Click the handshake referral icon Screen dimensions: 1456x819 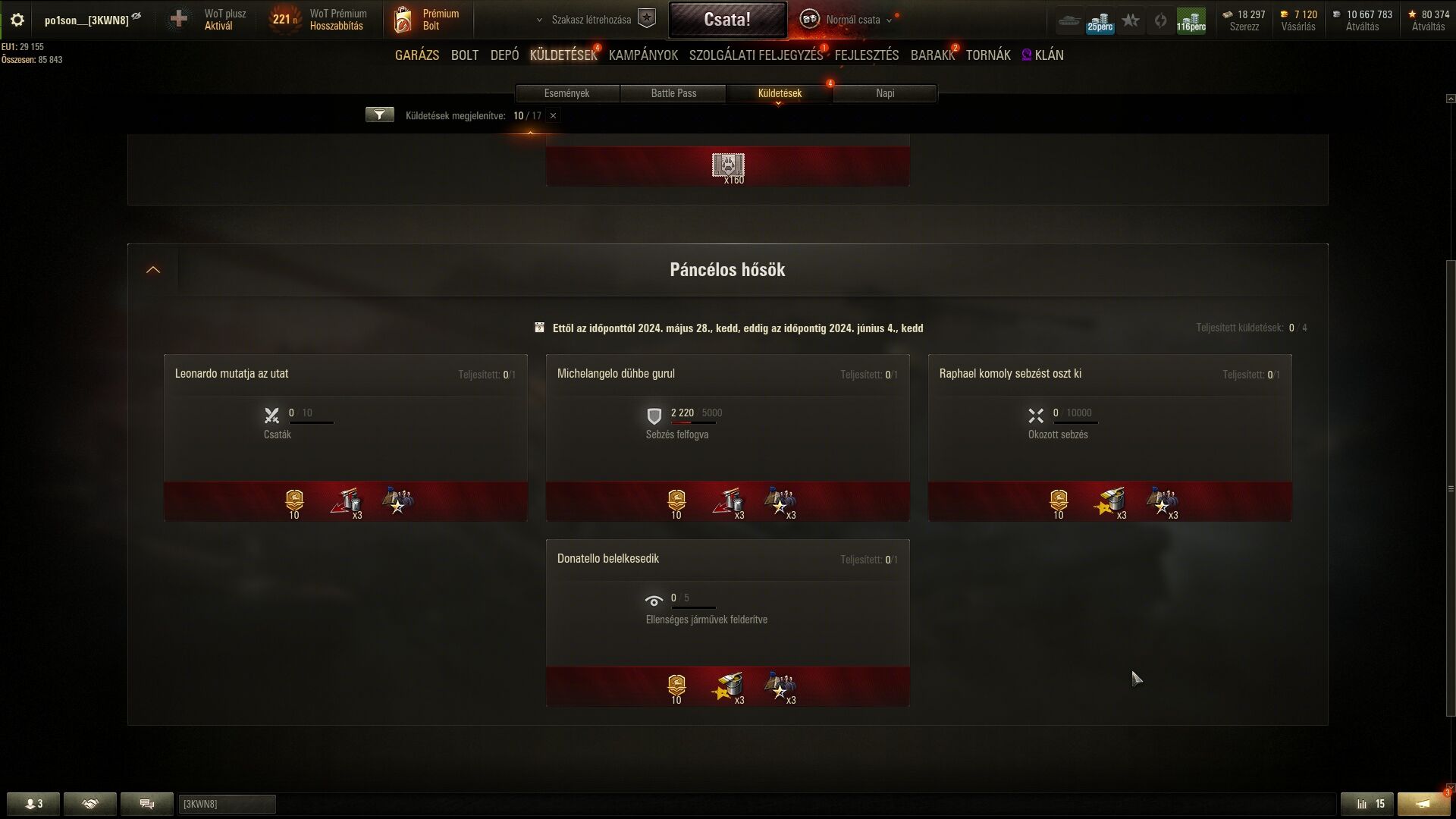click(x=90, y=804)
